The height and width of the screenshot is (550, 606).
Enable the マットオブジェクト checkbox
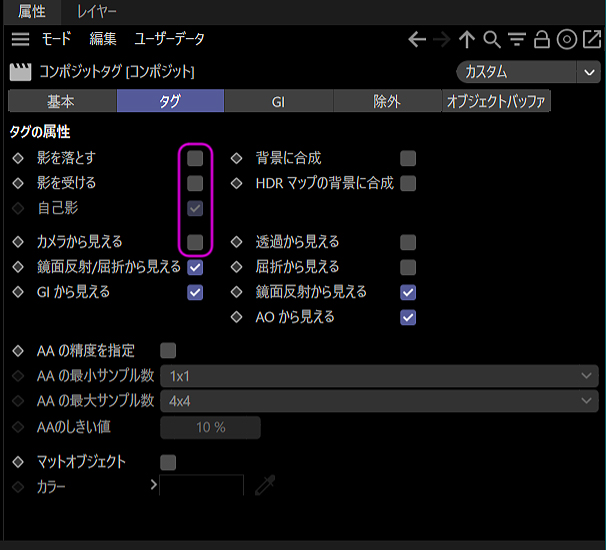(x=168, y=462)
